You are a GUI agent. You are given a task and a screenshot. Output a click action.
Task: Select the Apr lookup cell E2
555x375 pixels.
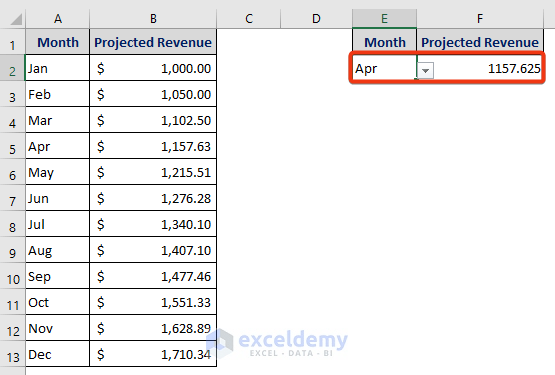pyautogui.click(x=385, y=68)
